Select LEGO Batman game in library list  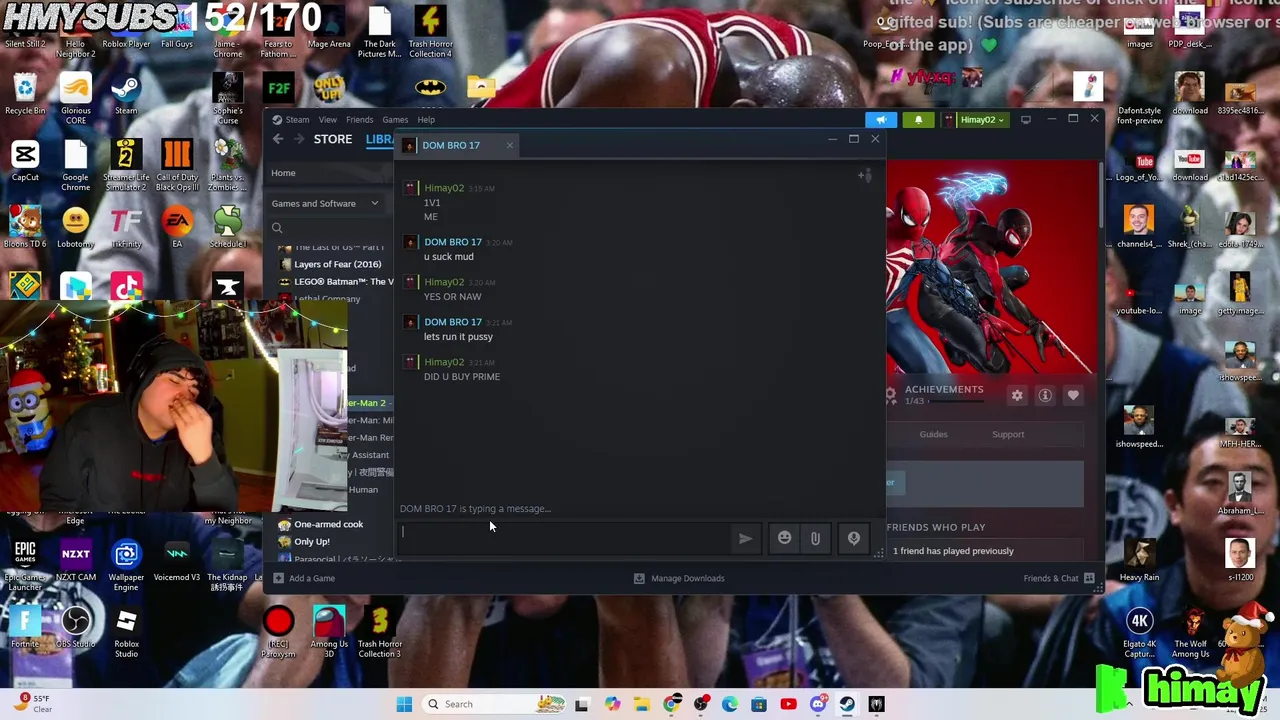[x=336, y=281]
